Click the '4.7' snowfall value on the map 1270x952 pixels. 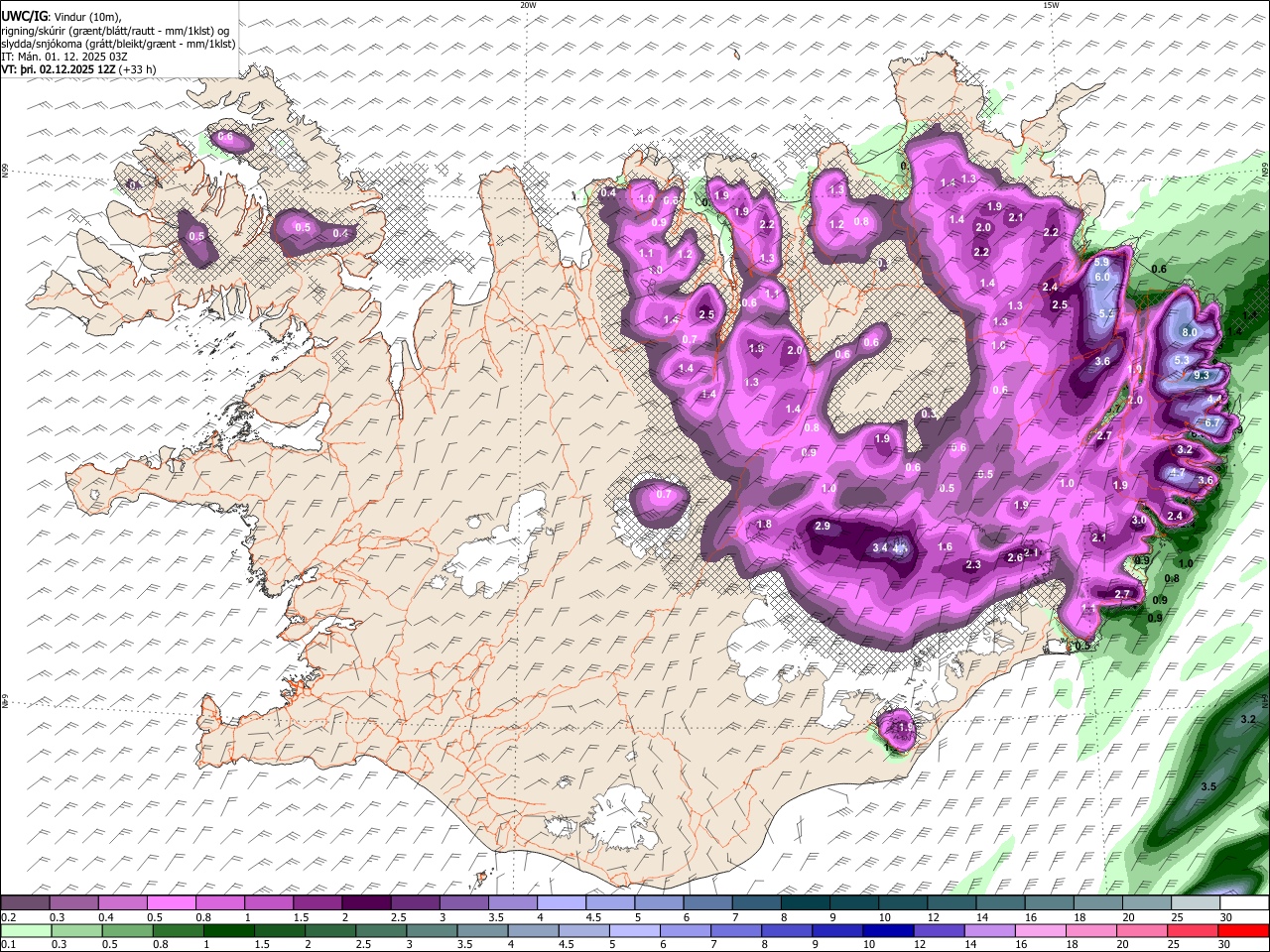click(x=1177, y=474)
